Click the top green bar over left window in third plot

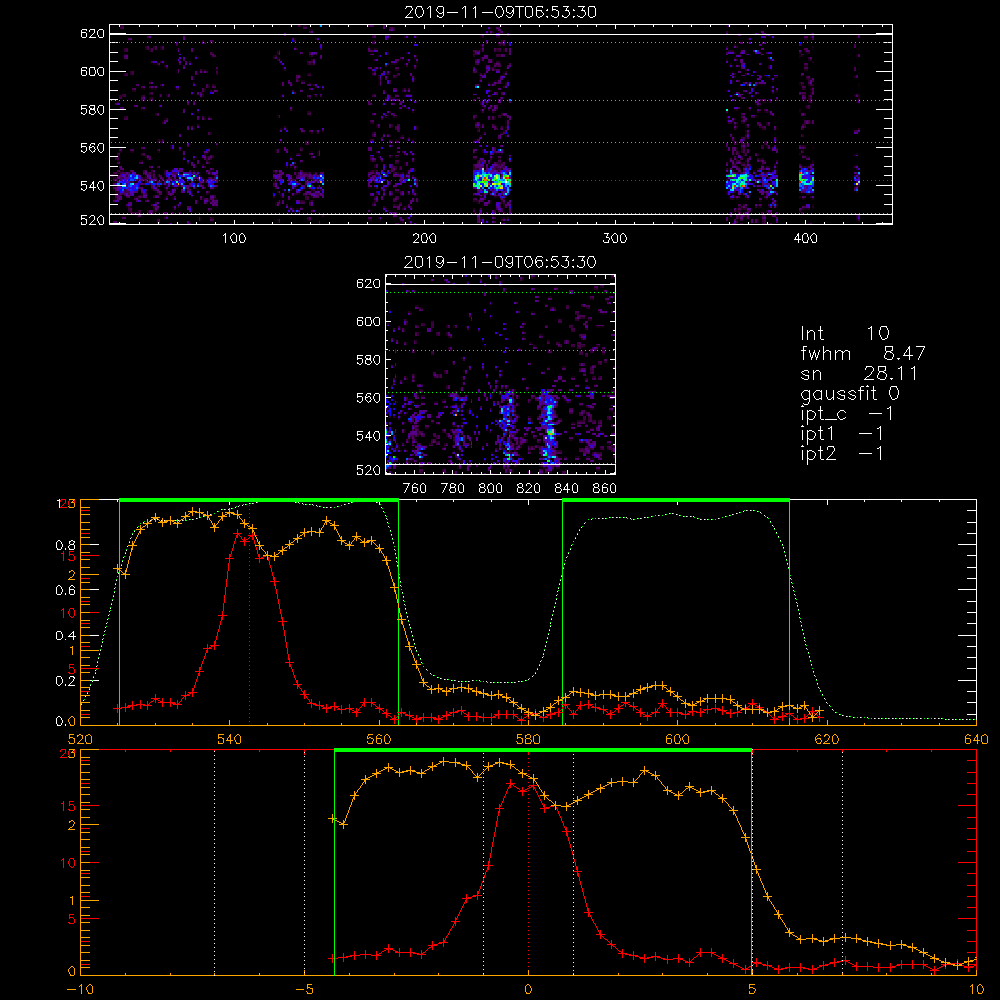pyautogui.click(x=259, y=500)
